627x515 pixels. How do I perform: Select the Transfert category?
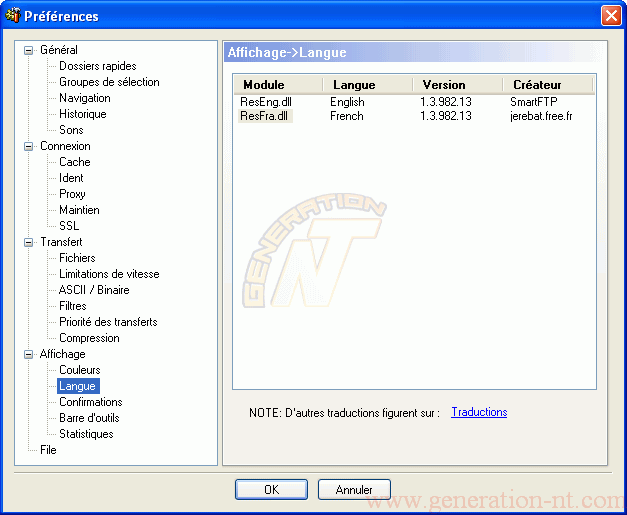(x=61, y=242)
